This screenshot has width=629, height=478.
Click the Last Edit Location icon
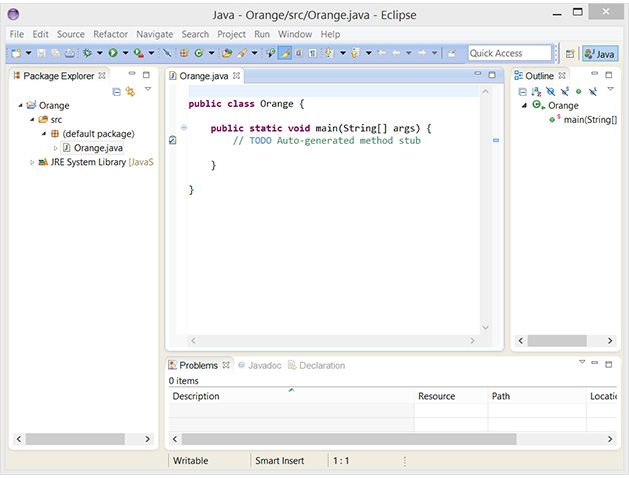[x=382, y=53]
